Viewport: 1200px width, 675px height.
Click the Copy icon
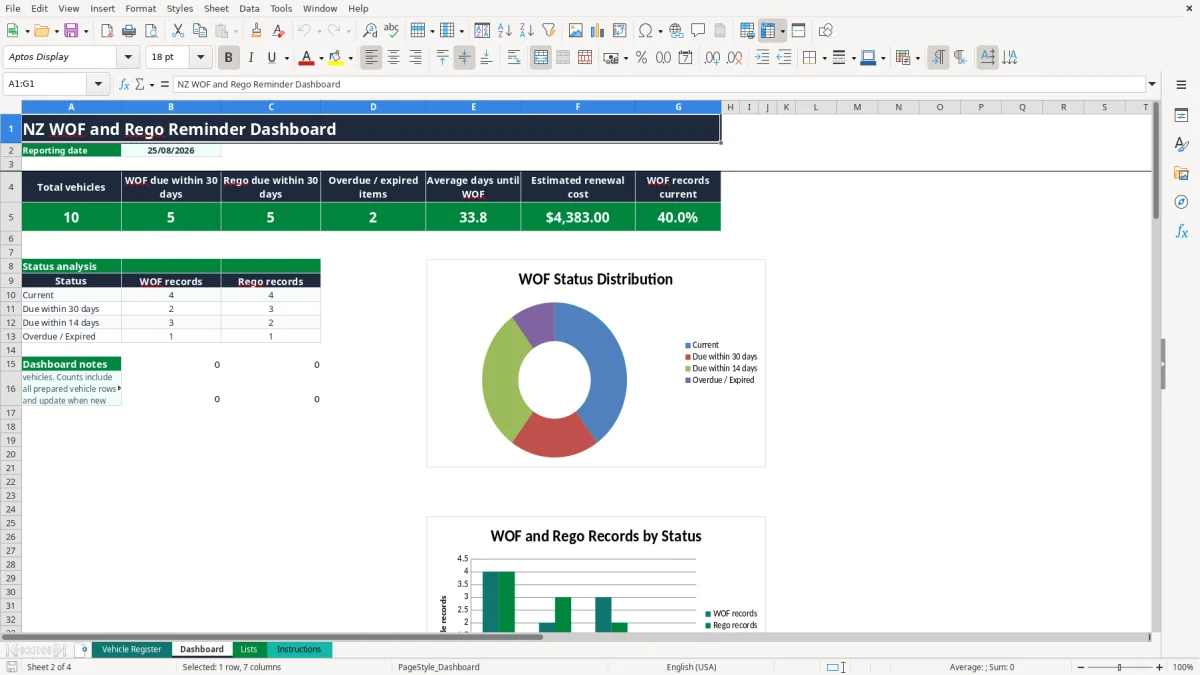200,31
